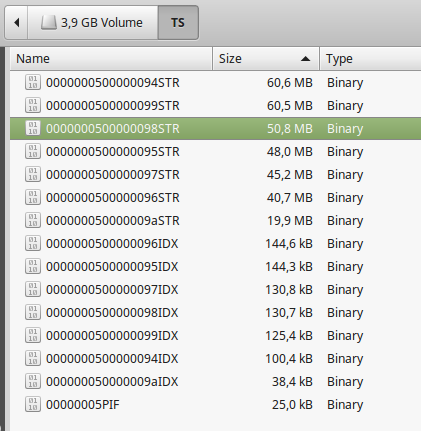The width and height of the screenshot is (421, 431).
Task: Click binary icon of 0000000500000099STR file
Action: coord(33,105)
